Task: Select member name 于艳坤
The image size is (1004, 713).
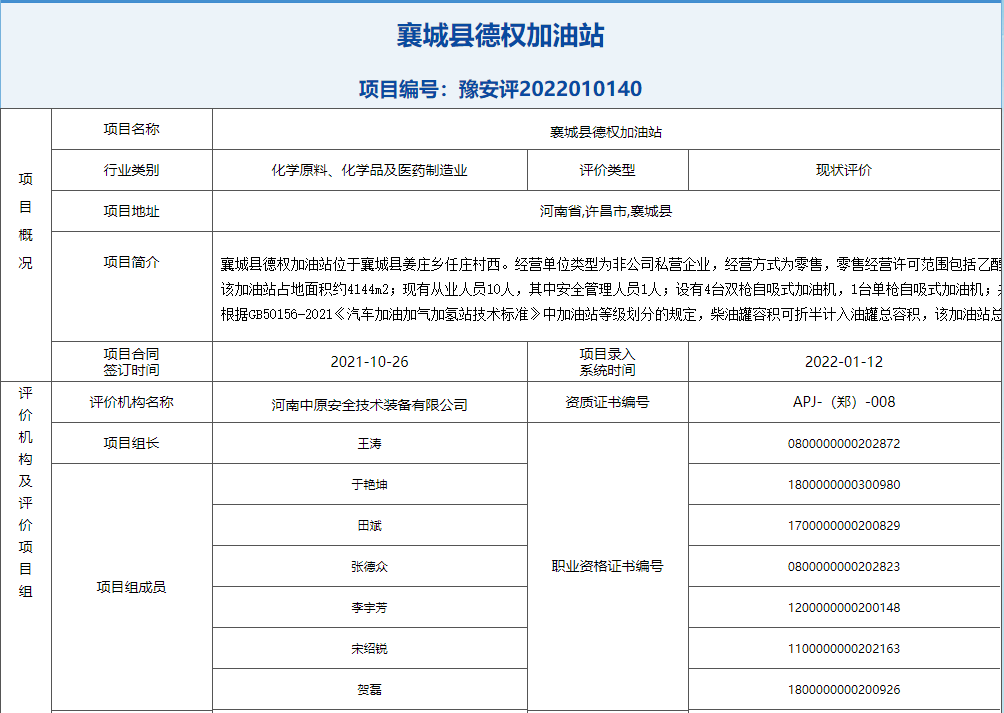Action: click(369, 485)
